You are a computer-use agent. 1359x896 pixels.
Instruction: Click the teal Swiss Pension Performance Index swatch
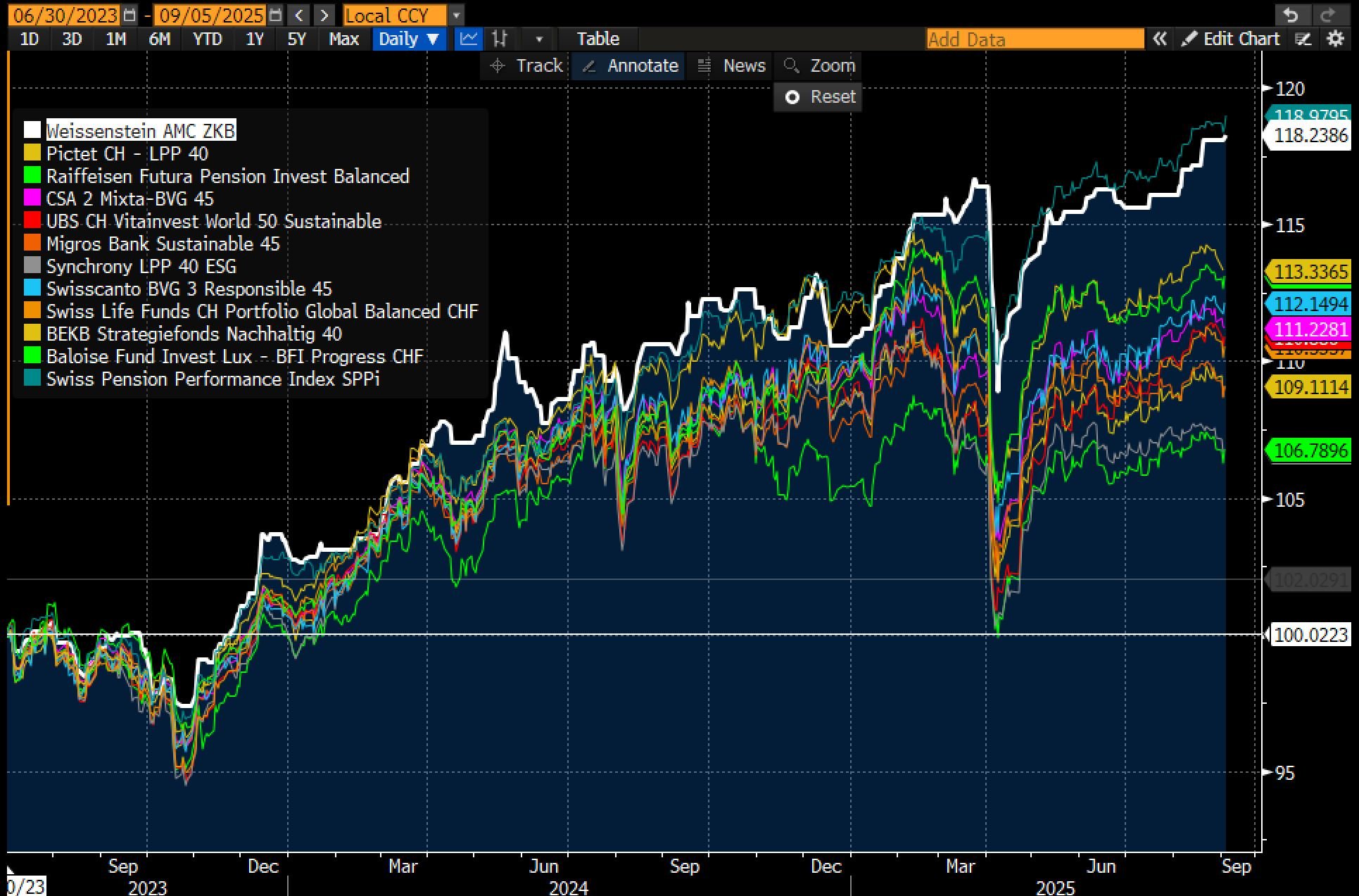tap(32, 379)
